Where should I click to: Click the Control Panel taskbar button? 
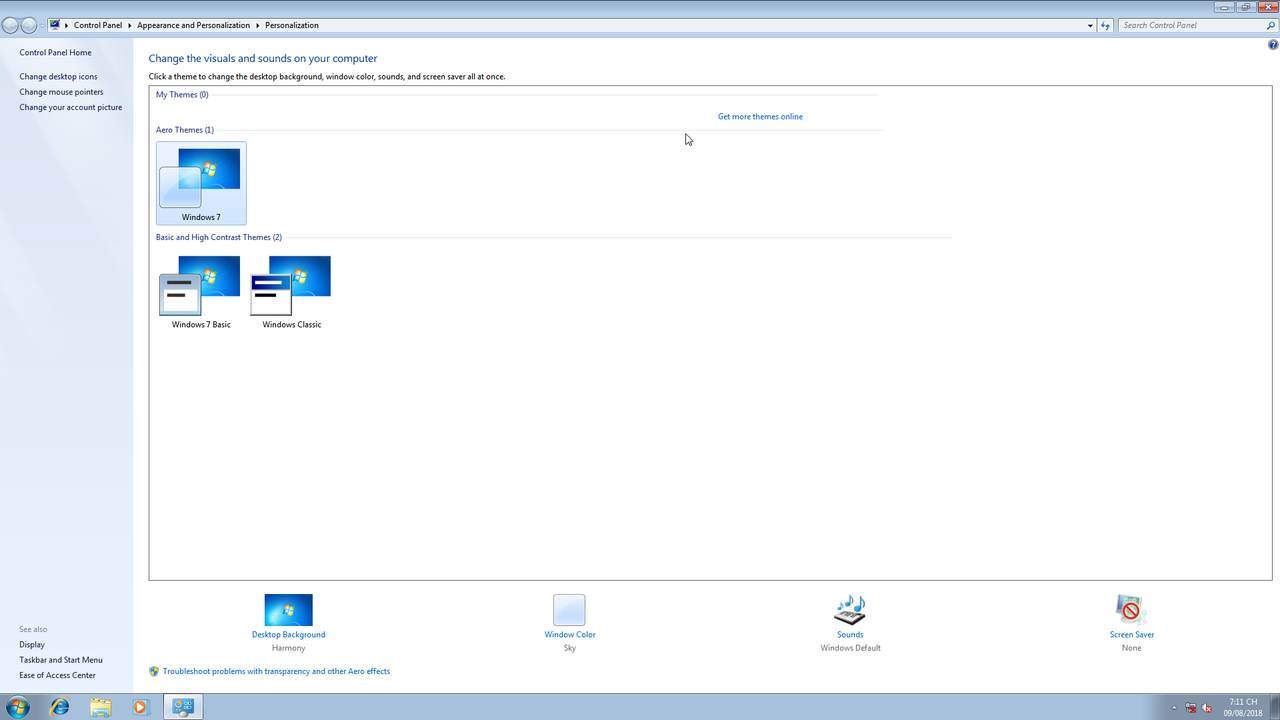coord(183,707)
